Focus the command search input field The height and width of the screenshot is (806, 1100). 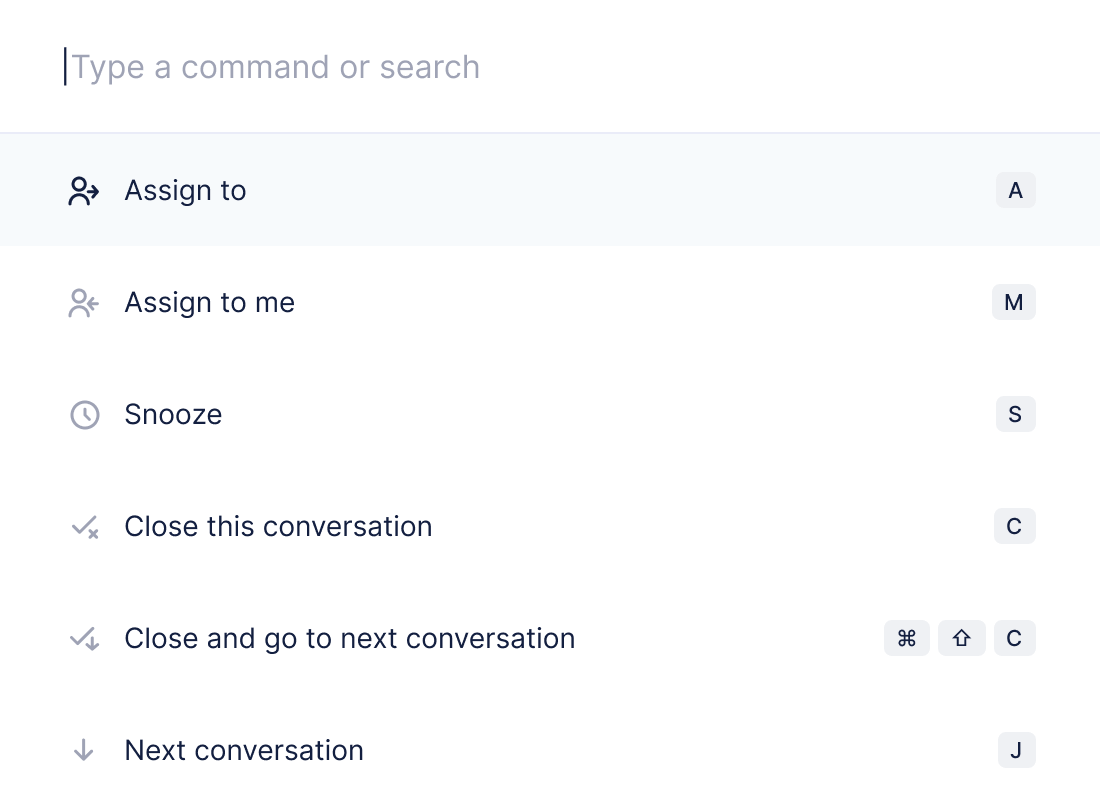tap(400, 67)
